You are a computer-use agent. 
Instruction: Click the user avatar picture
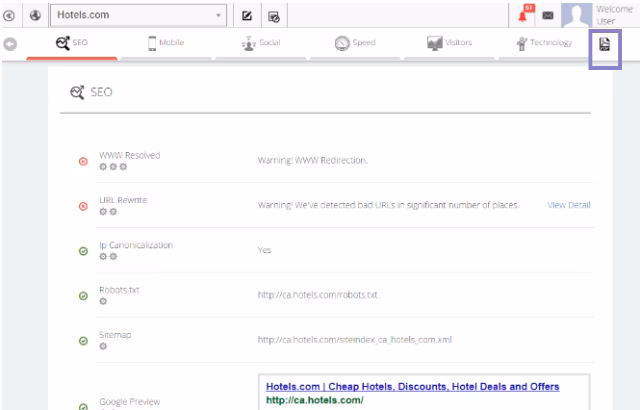(576, 14)
